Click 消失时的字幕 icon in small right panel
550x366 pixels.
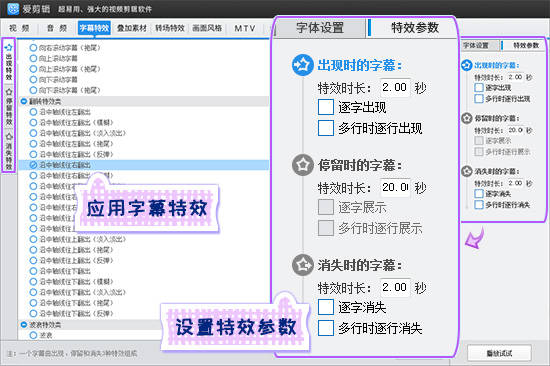pyautogui.click(x=467, y=171)
